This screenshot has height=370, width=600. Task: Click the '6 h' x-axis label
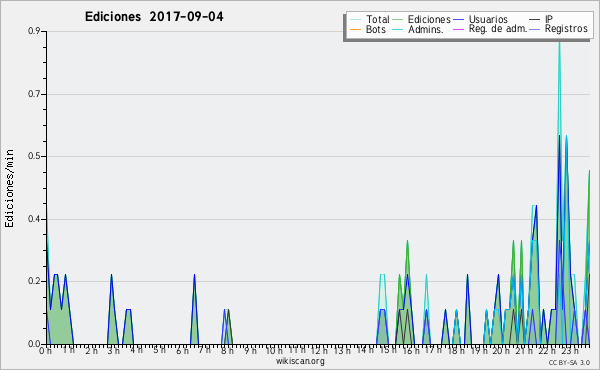(182, 351)
